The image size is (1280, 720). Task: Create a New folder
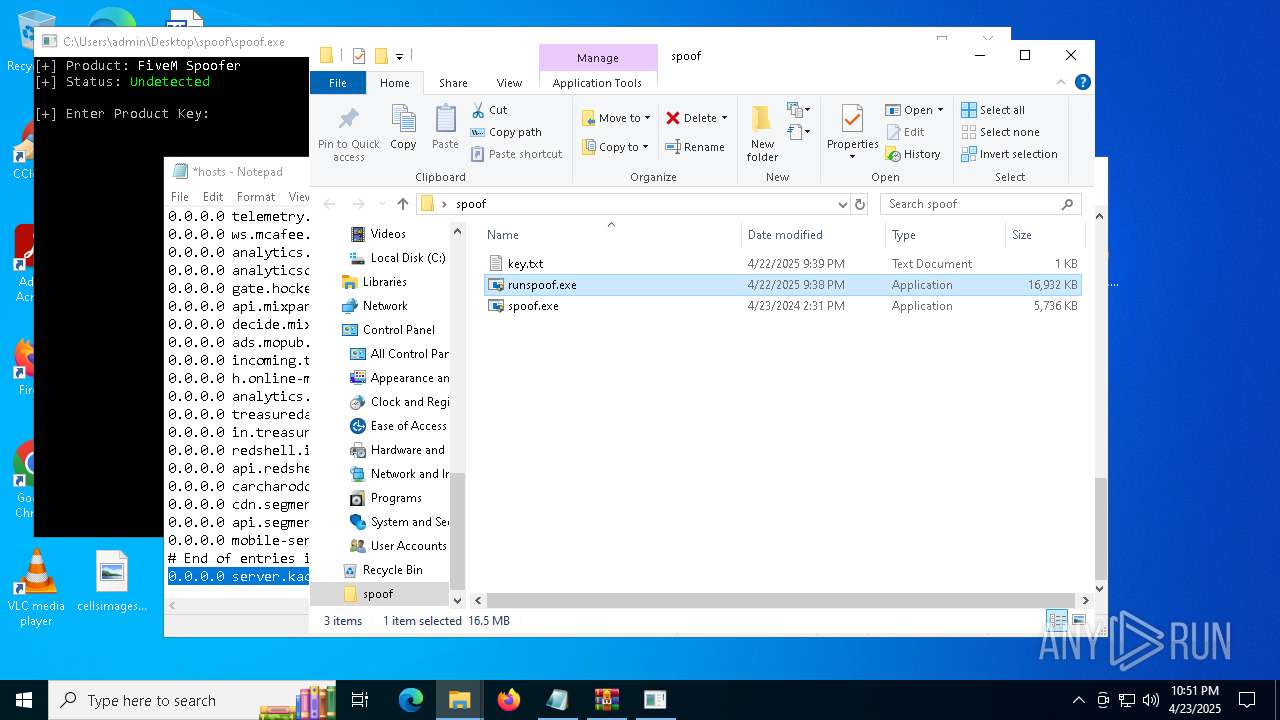(762, 132)
